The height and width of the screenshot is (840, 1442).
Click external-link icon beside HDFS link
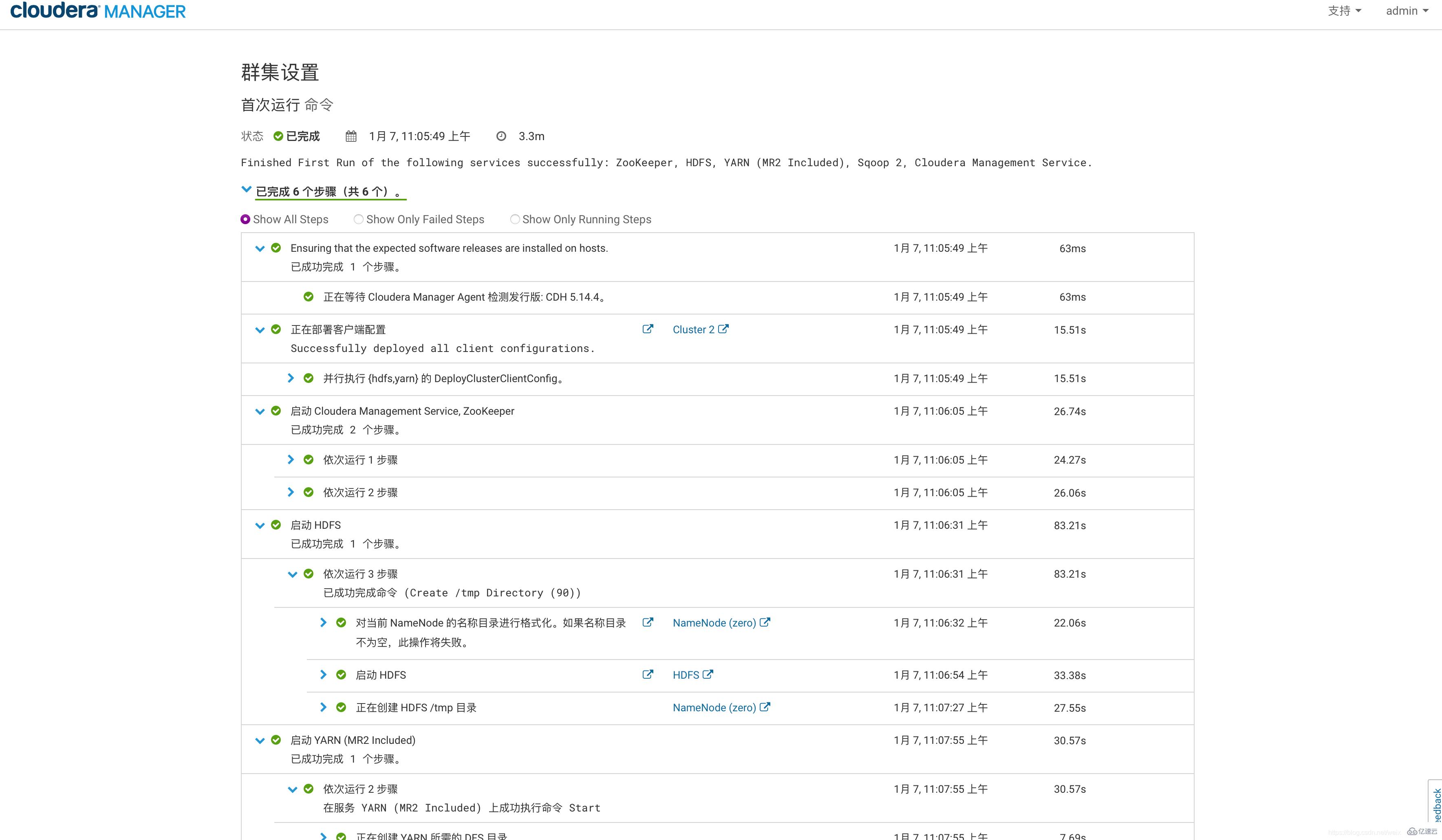click(708, 674)
